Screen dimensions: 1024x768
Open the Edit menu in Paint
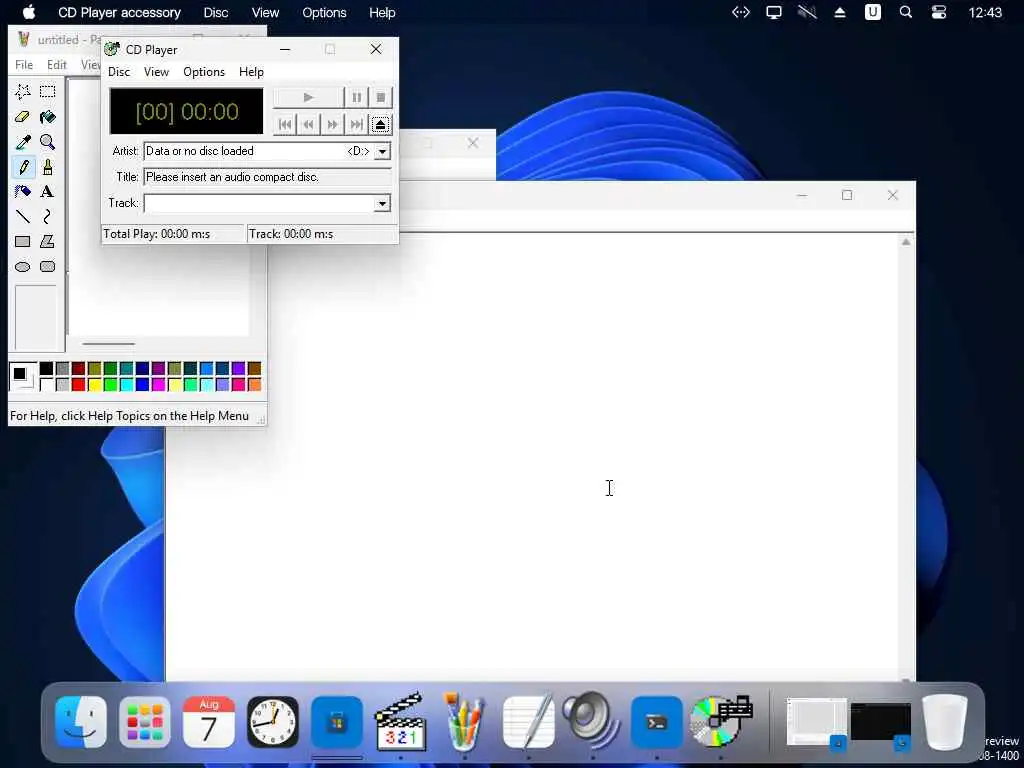coord(57,65)
